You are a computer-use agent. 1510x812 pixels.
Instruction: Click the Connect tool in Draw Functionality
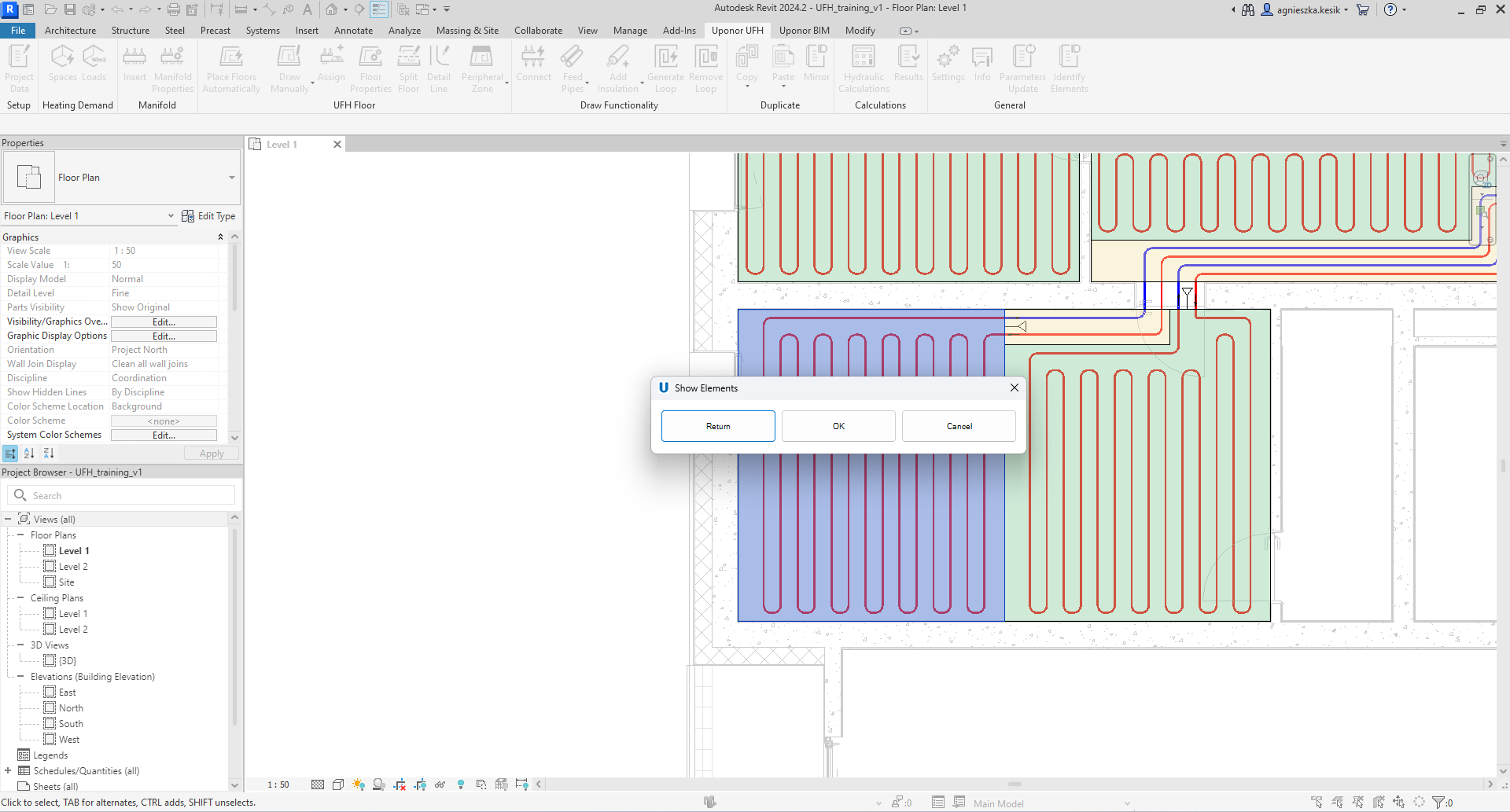coord(533,64)
